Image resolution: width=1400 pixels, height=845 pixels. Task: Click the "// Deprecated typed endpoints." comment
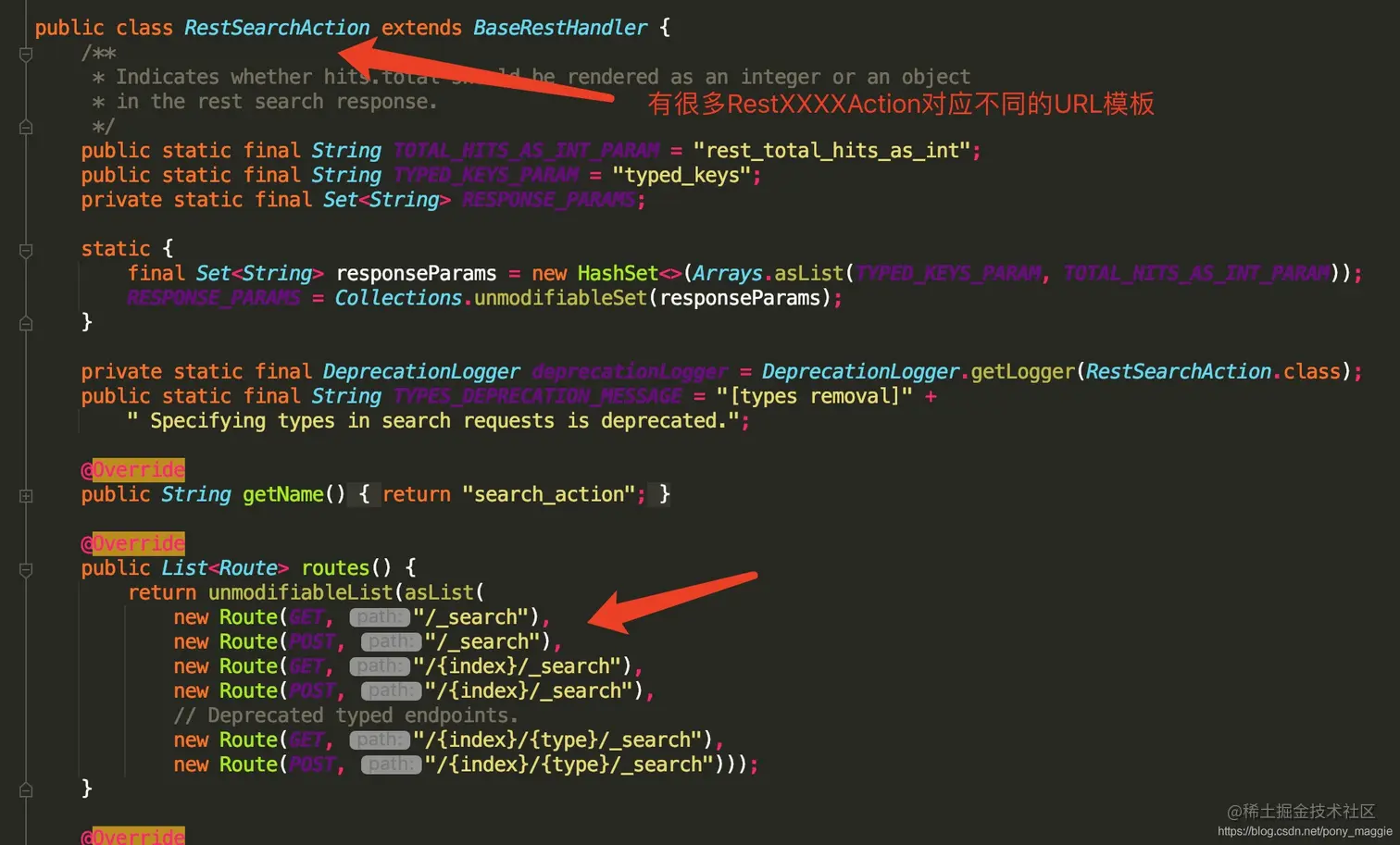[346, 715]
